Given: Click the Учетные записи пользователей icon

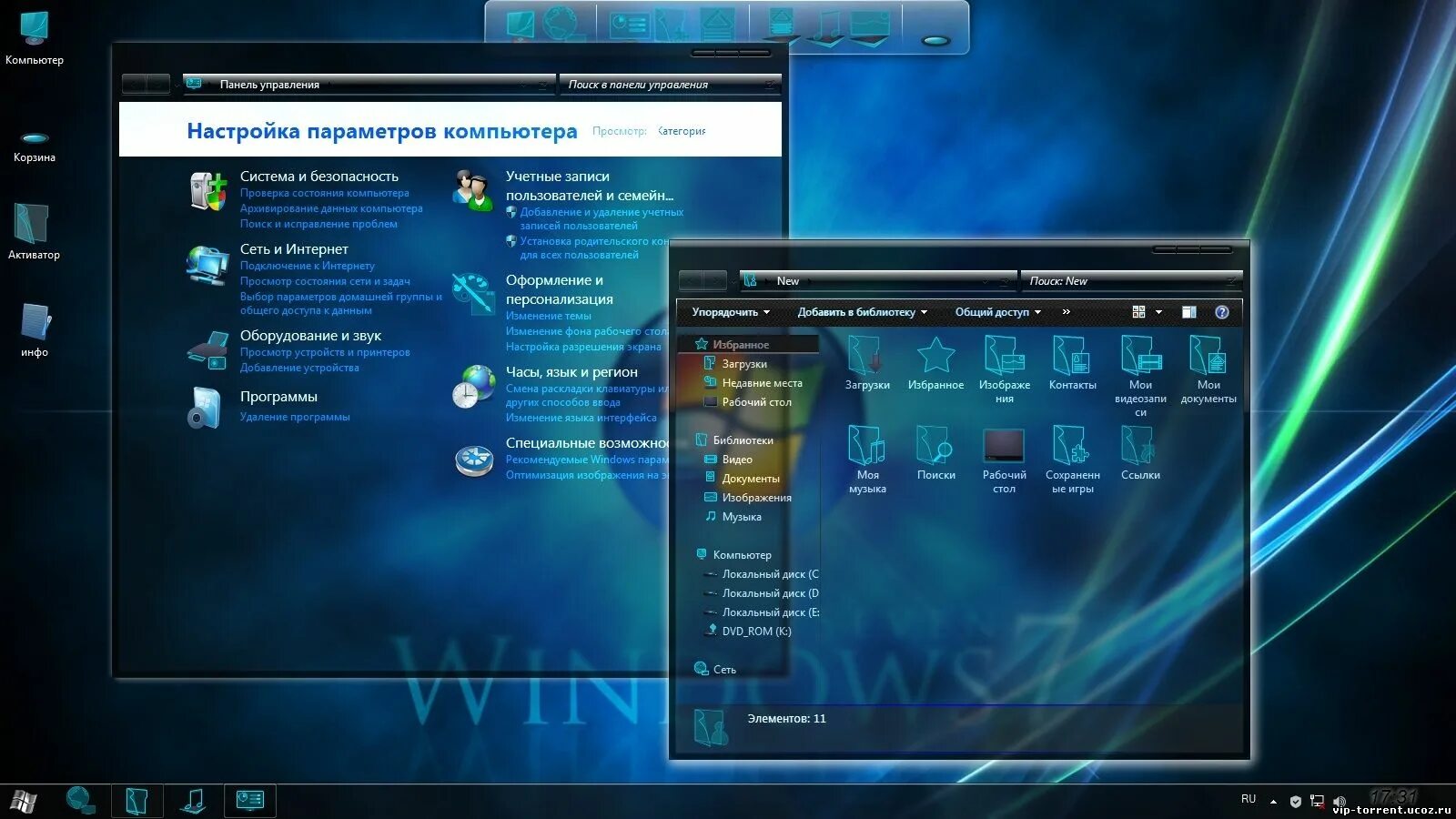Looking at the screenshot, I should 473,189.
